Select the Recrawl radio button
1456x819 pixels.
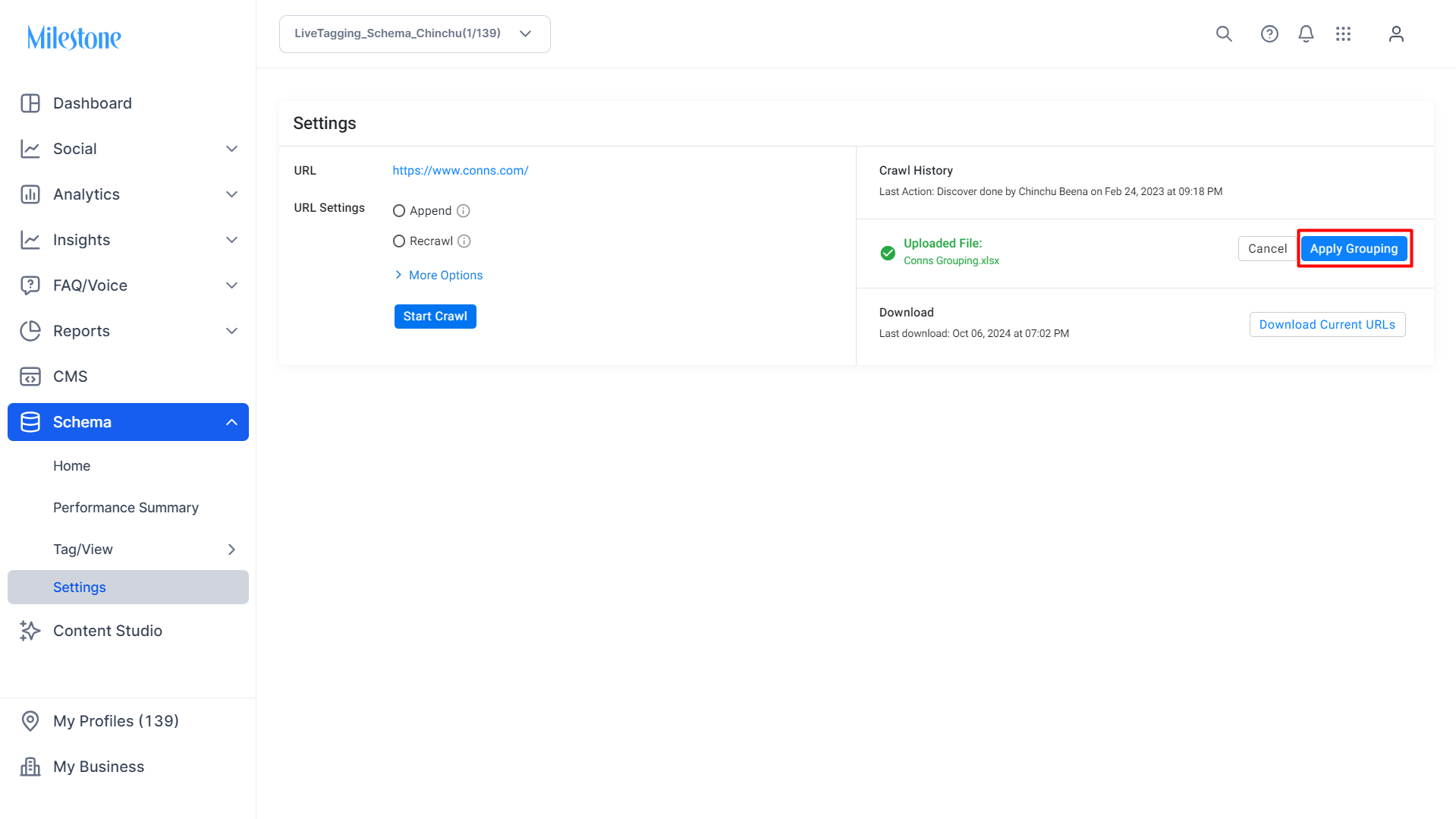pyautogui.click(x=399, y=241)
